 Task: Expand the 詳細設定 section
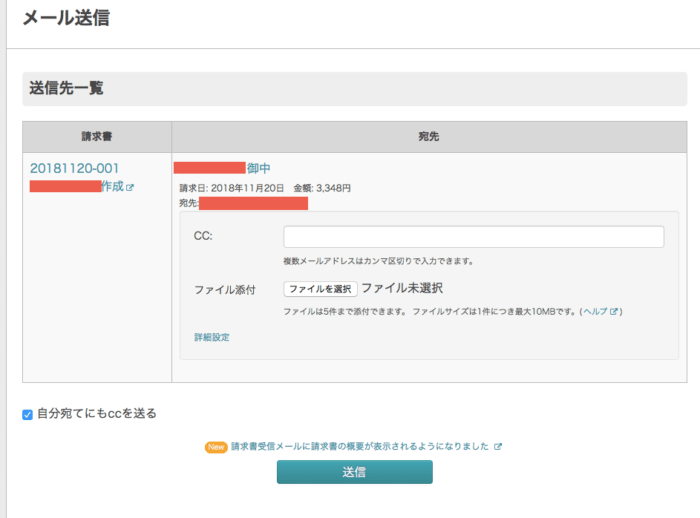click(211, 337)
